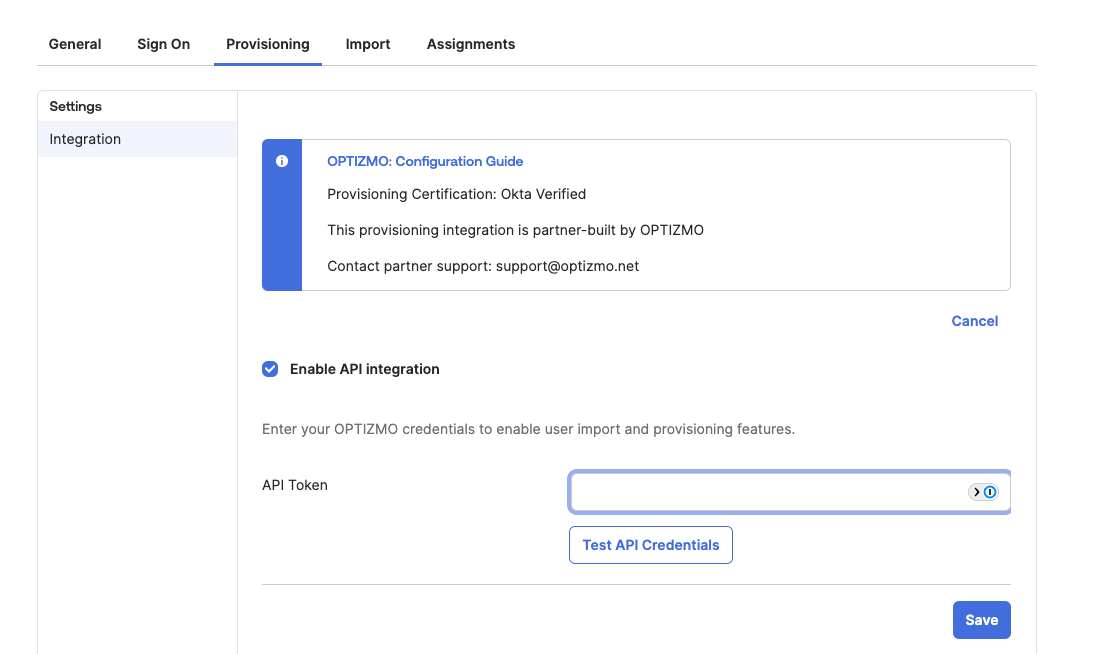This screenshot has height=654, width=1093.
Task: Click the Settings heading in sidebar
Action: click(75, 106)
